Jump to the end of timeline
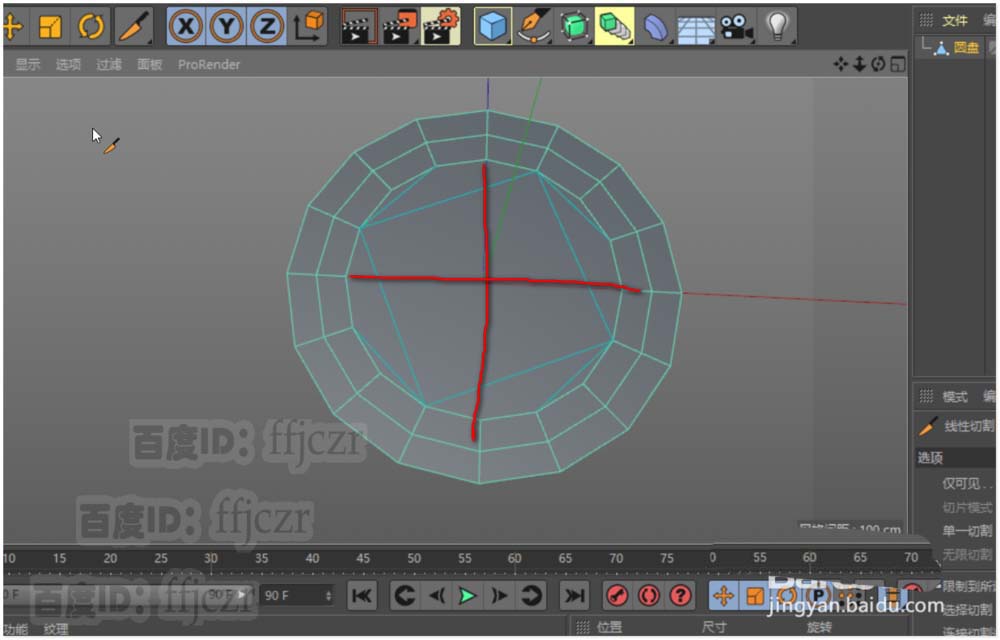Image resolution: width=1000 pixels, height=640 pixels. click(x=574, y=596)
